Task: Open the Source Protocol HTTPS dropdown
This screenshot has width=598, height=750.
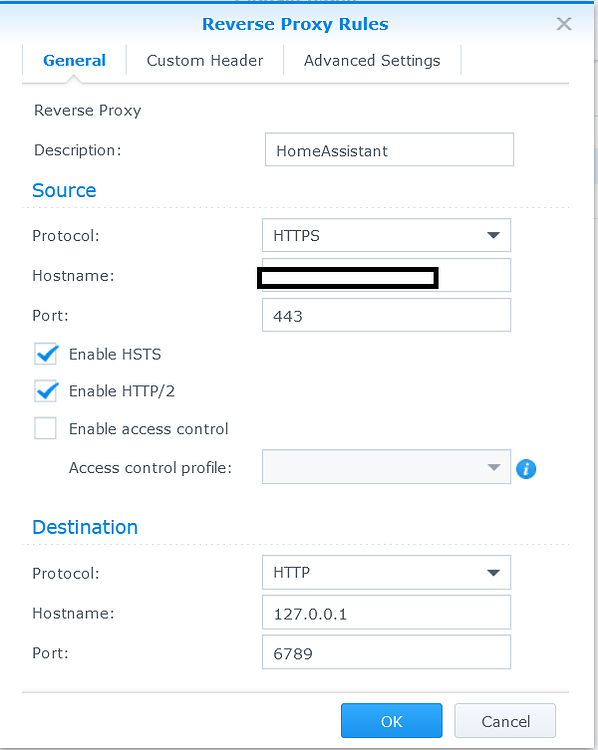Action: coord(386,235)
